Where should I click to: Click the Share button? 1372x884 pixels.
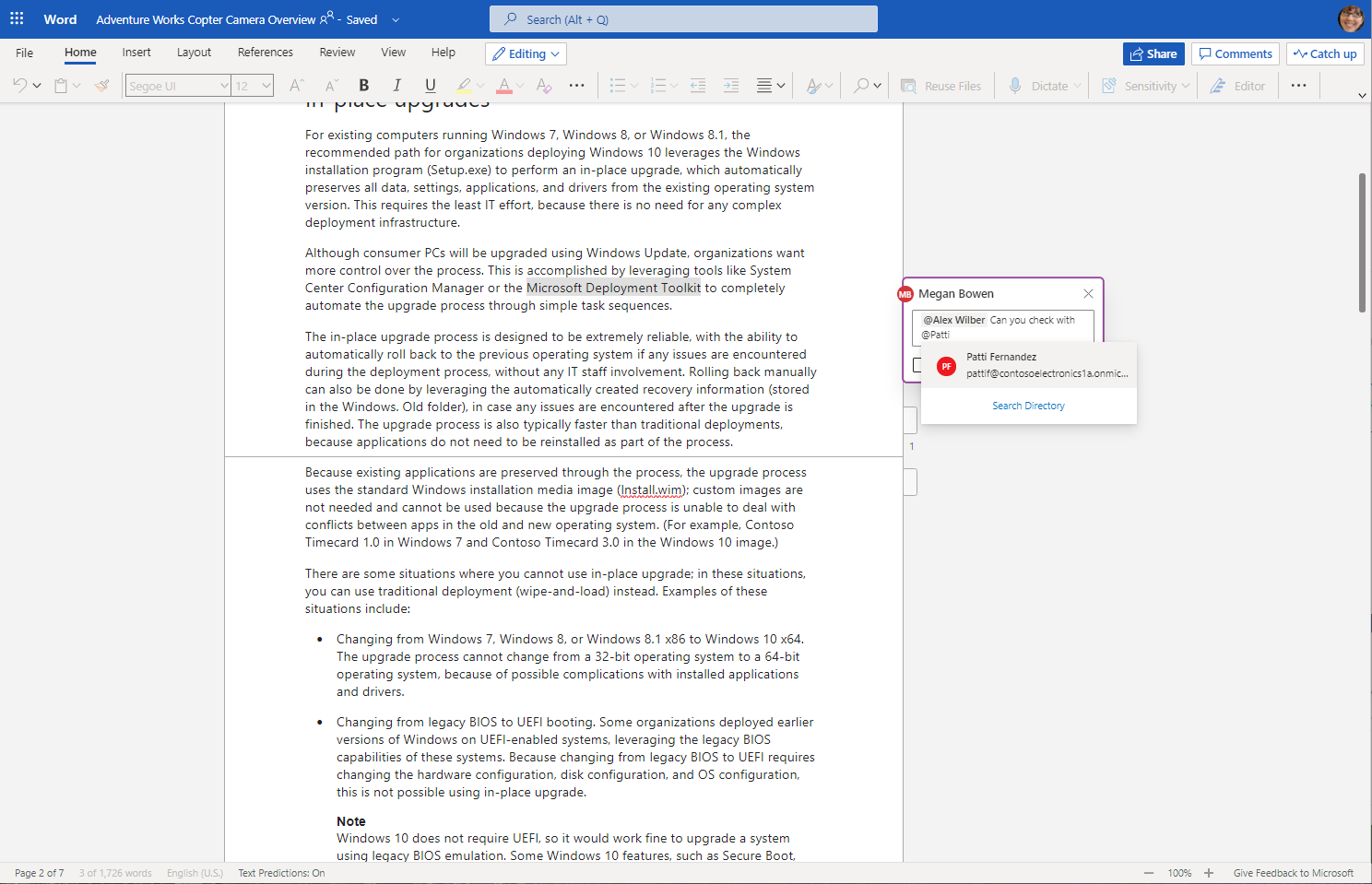[x=1153, y=53]
